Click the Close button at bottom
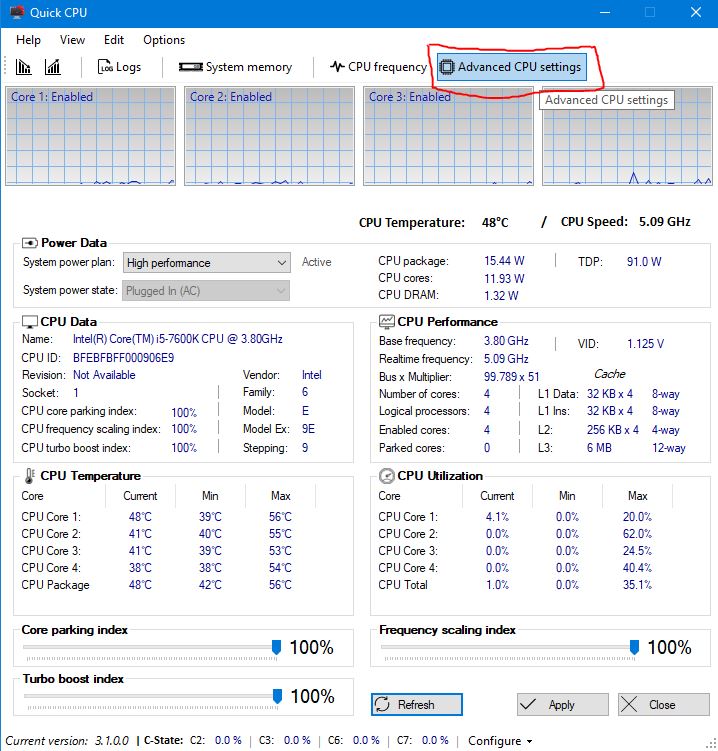This screenshot has height=751, width=718. (x=663, y=705)
